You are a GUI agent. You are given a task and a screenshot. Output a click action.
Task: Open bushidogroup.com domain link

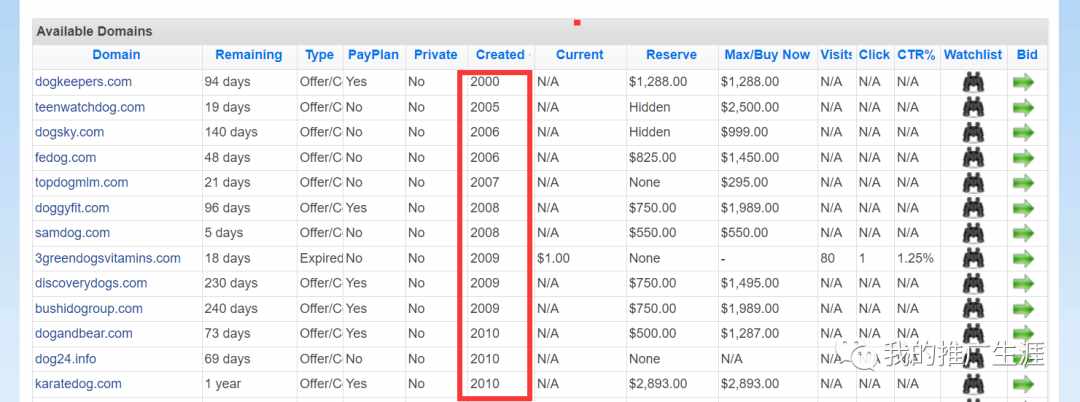click(89, 308)
